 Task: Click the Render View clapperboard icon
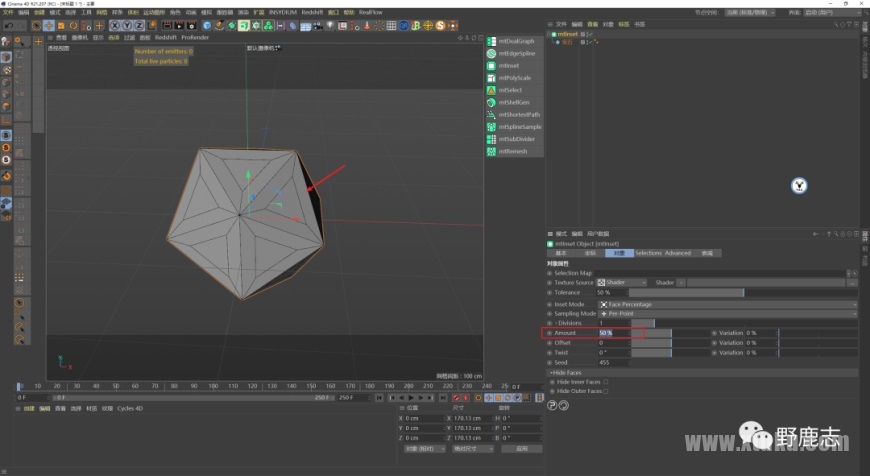166,26
